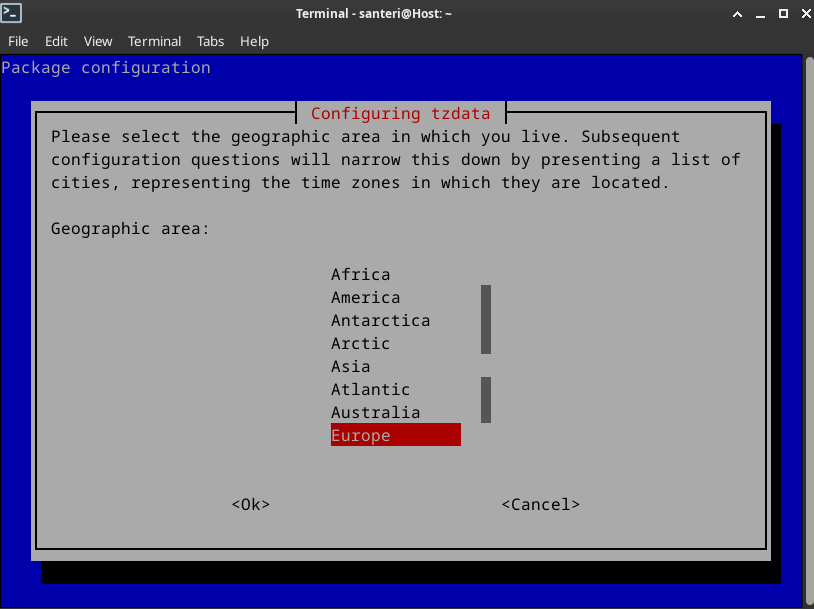814x609 pixels.
Task: Minimize the Terminal window
Action: pyautogui.click(x=759, y=13)
